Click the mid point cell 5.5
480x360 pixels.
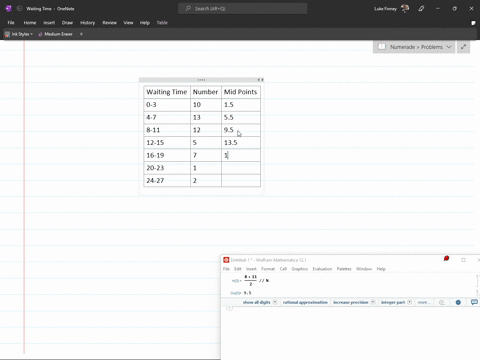click(x=241, y=117)
